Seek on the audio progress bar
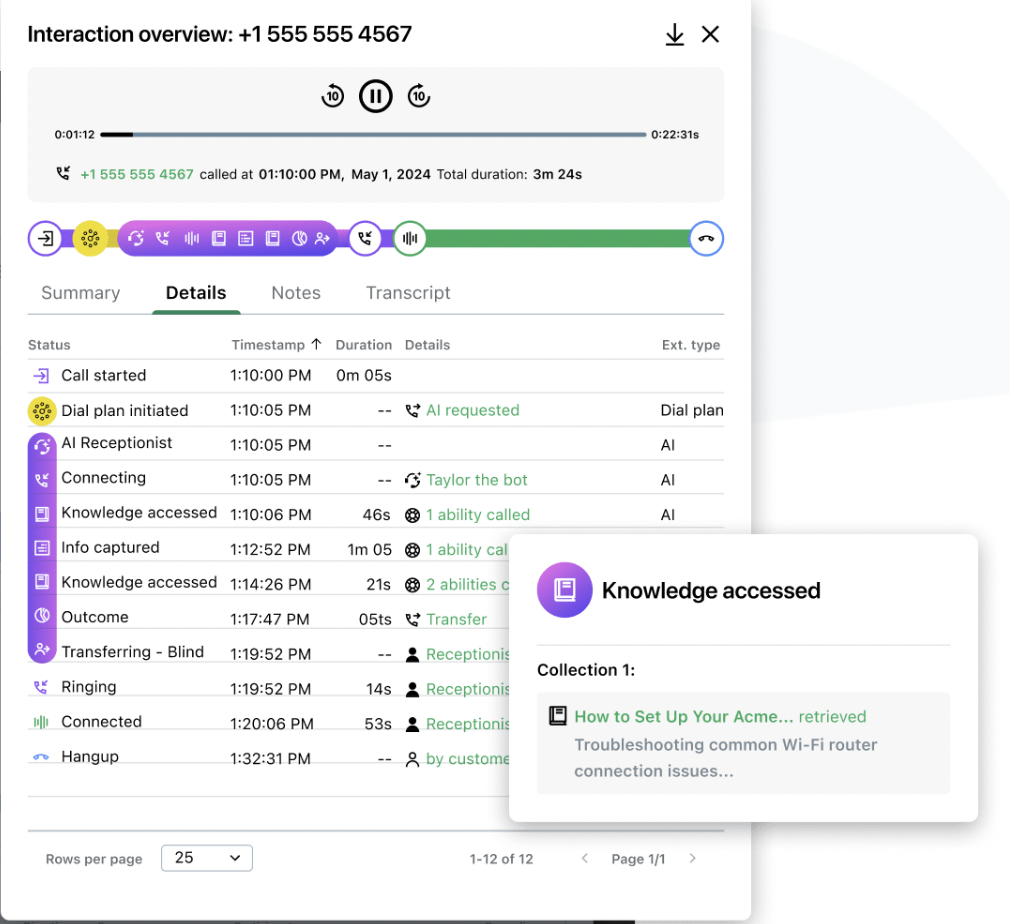1010x924 pixels. tap(373, 135)
